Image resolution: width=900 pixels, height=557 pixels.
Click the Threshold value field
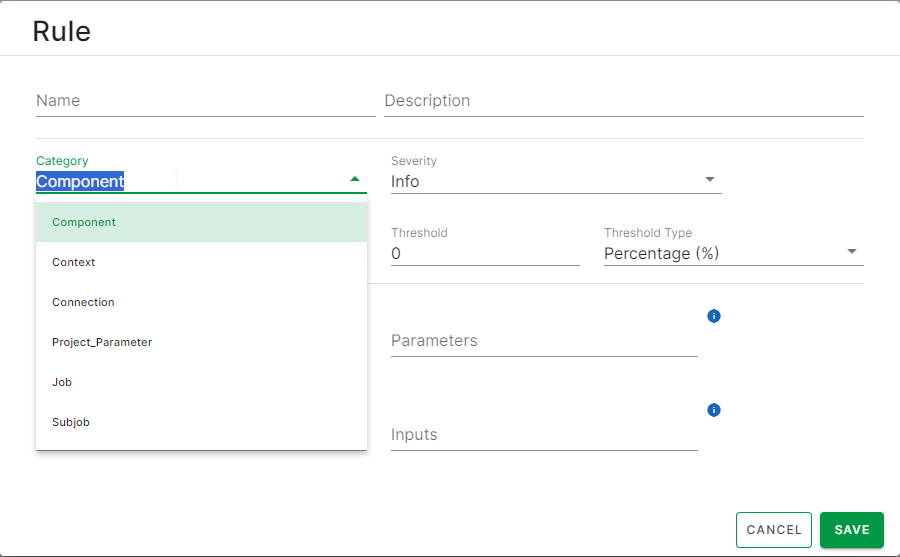(x=484, y=254)
